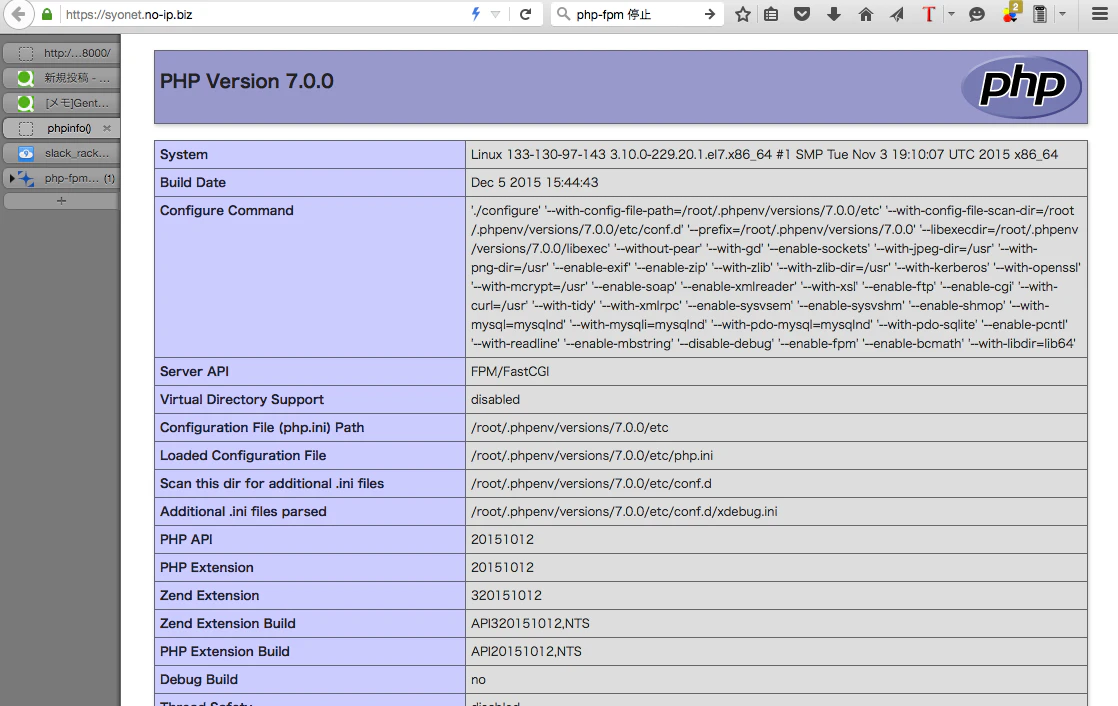Click the 'Dec 5 2015 15:44:43' build date value
1118x706 pixels.
[x=535, y=183]
